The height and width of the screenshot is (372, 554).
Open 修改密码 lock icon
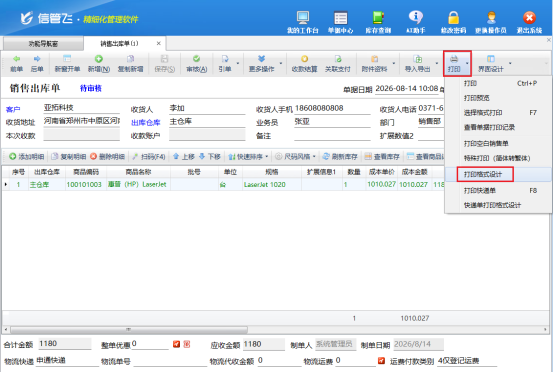point(453,22)
